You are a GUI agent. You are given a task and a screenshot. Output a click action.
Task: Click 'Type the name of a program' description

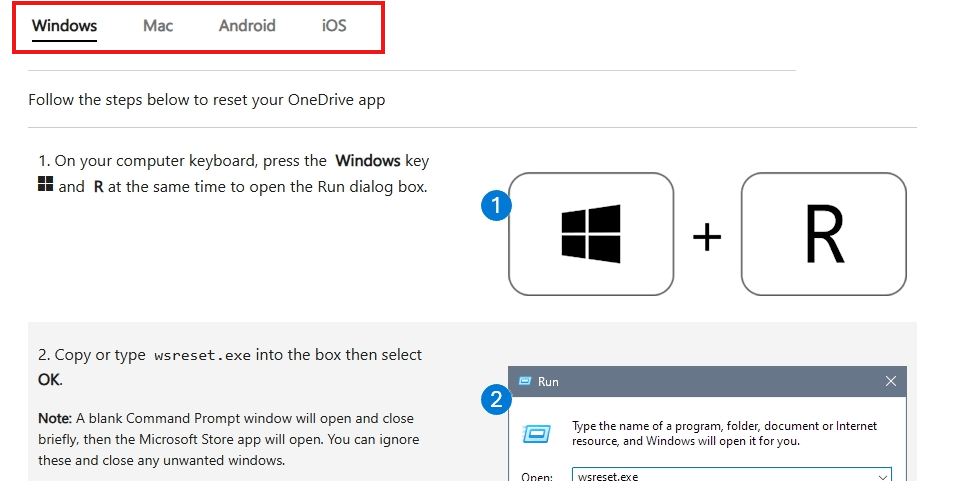point(724,433)
